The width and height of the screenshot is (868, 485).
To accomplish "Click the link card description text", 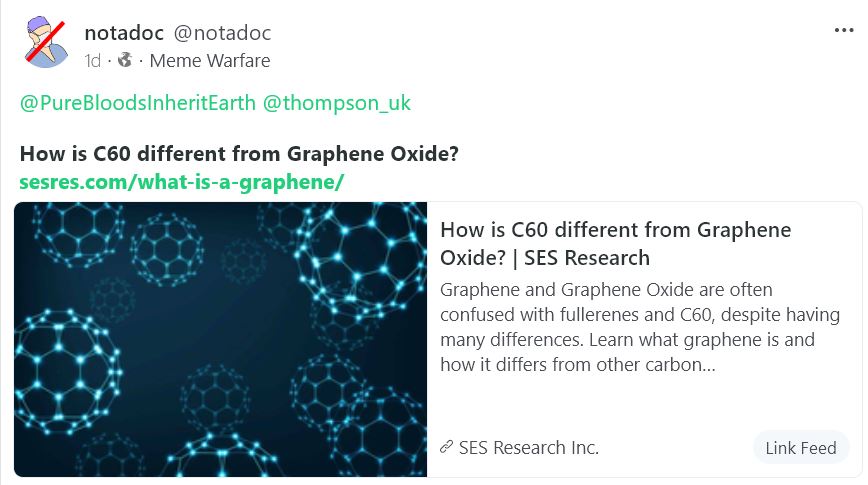I will (x=639, y=327).
